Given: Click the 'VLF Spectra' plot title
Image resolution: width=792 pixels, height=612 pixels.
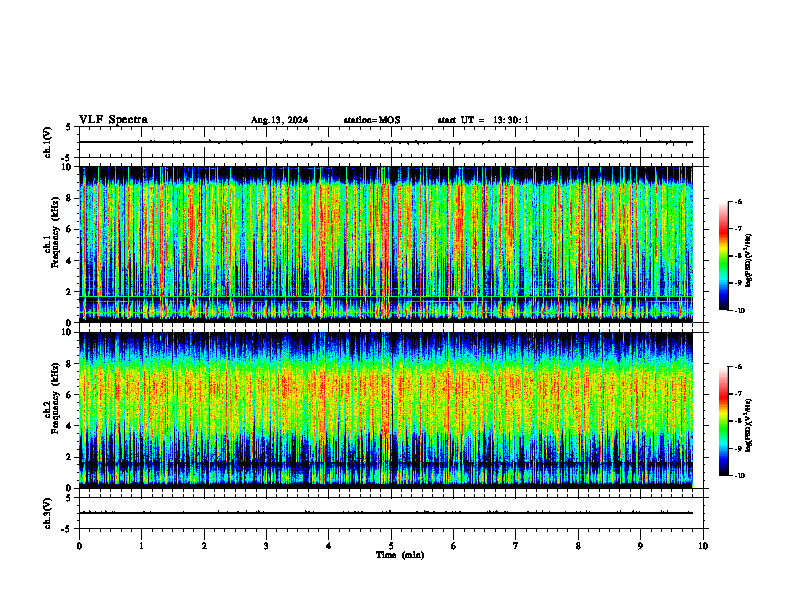Looking at the screenshot, I should click(x=113, y=120).
